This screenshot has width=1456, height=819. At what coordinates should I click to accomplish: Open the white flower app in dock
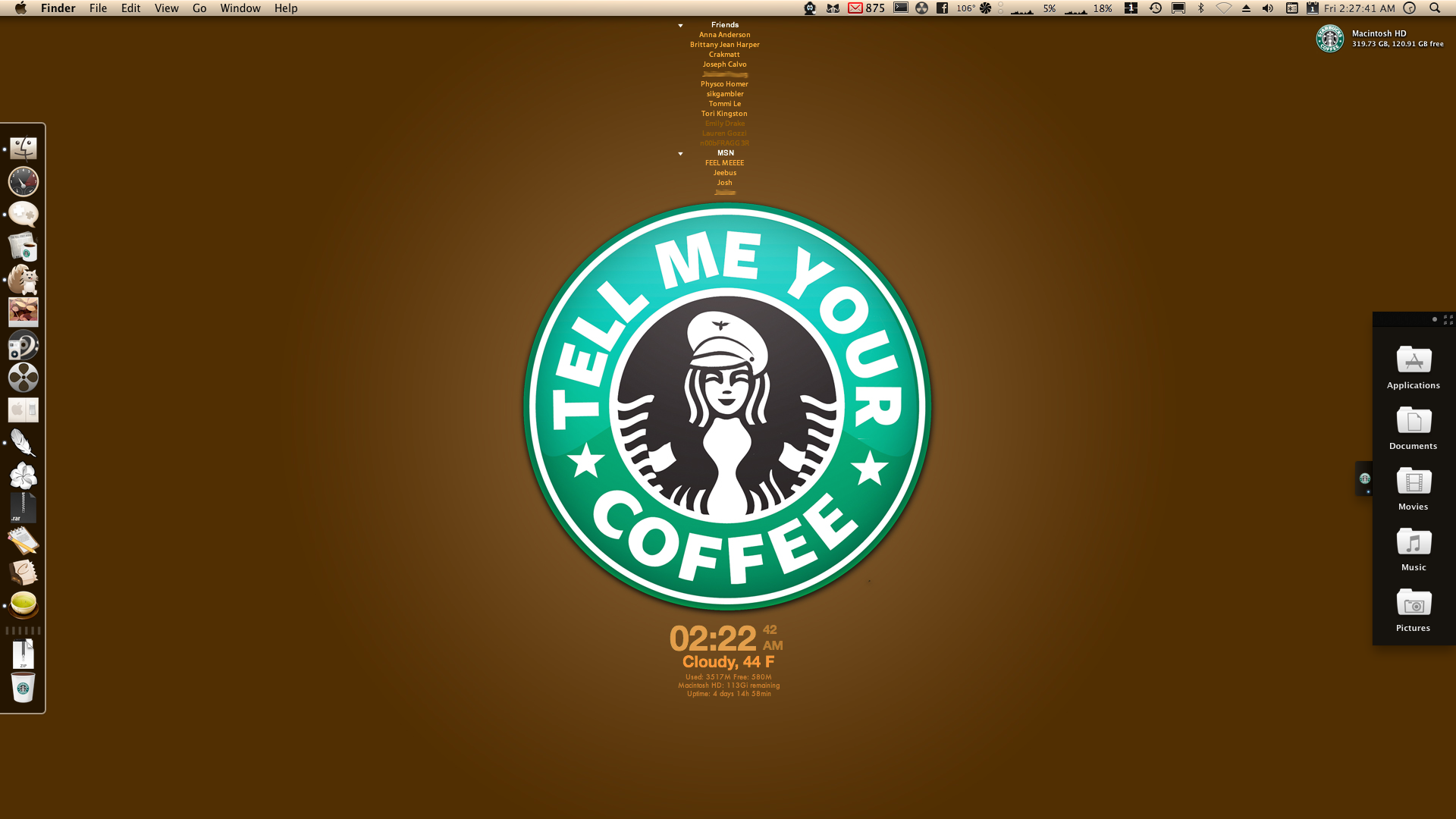click(23, 475)
